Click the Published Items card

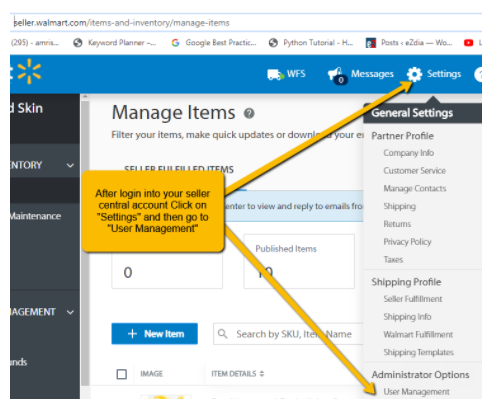click(299, 261)
